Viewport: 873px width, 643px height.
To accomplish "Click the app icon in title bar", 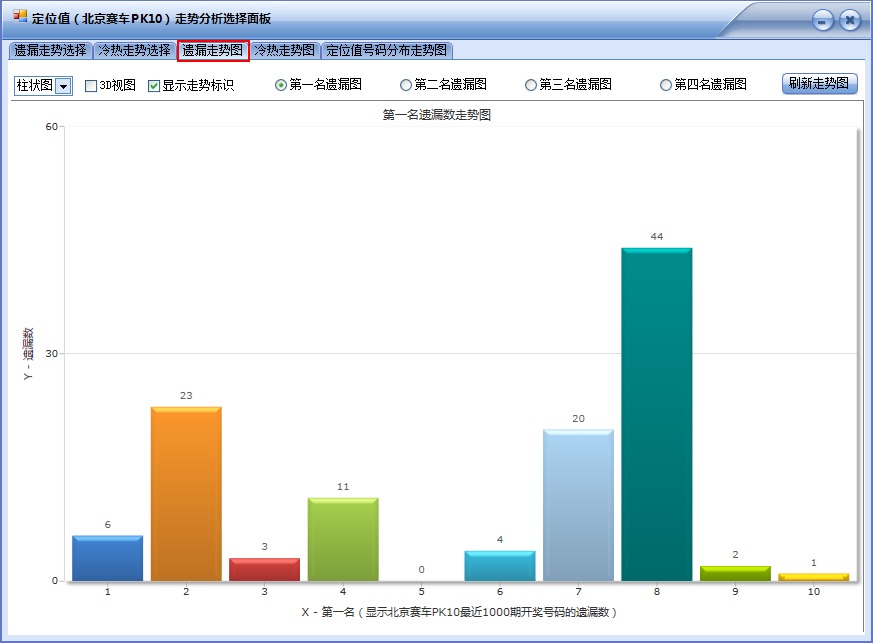I will pos(20,18).
